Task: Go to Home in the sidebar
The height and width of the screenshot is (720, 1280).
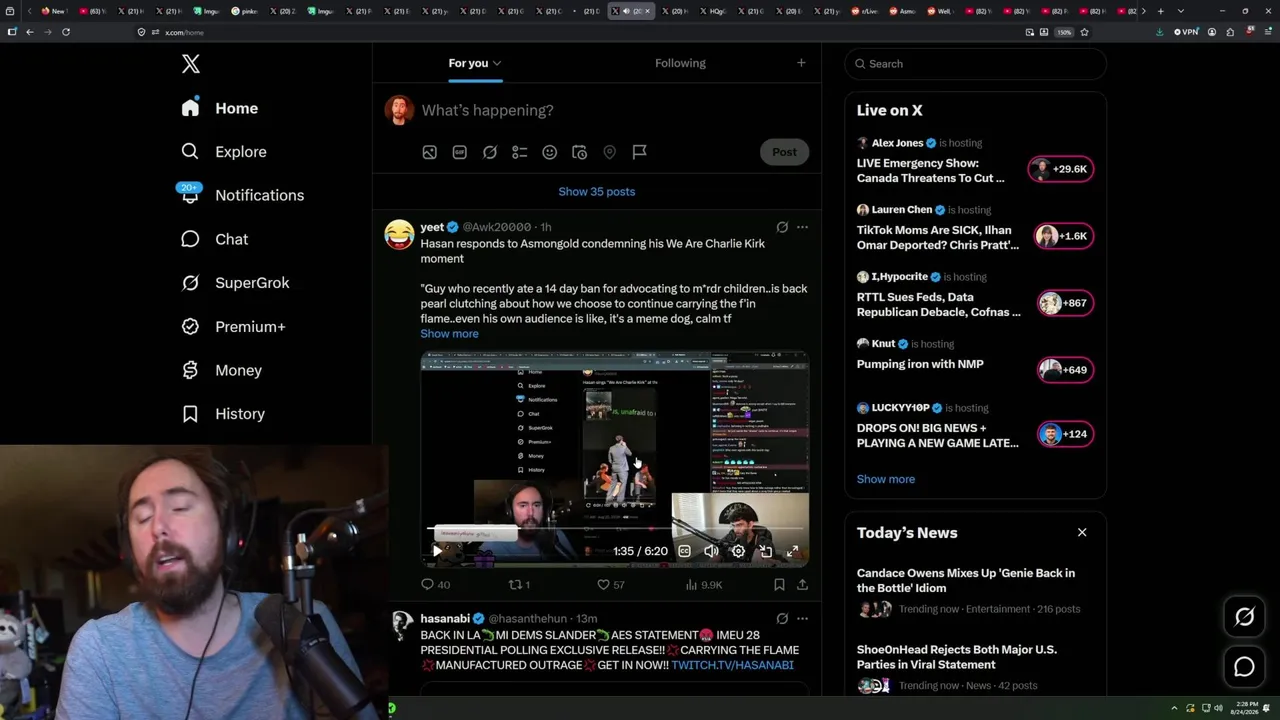Action: pyautogui.click(x=220, y=108)
